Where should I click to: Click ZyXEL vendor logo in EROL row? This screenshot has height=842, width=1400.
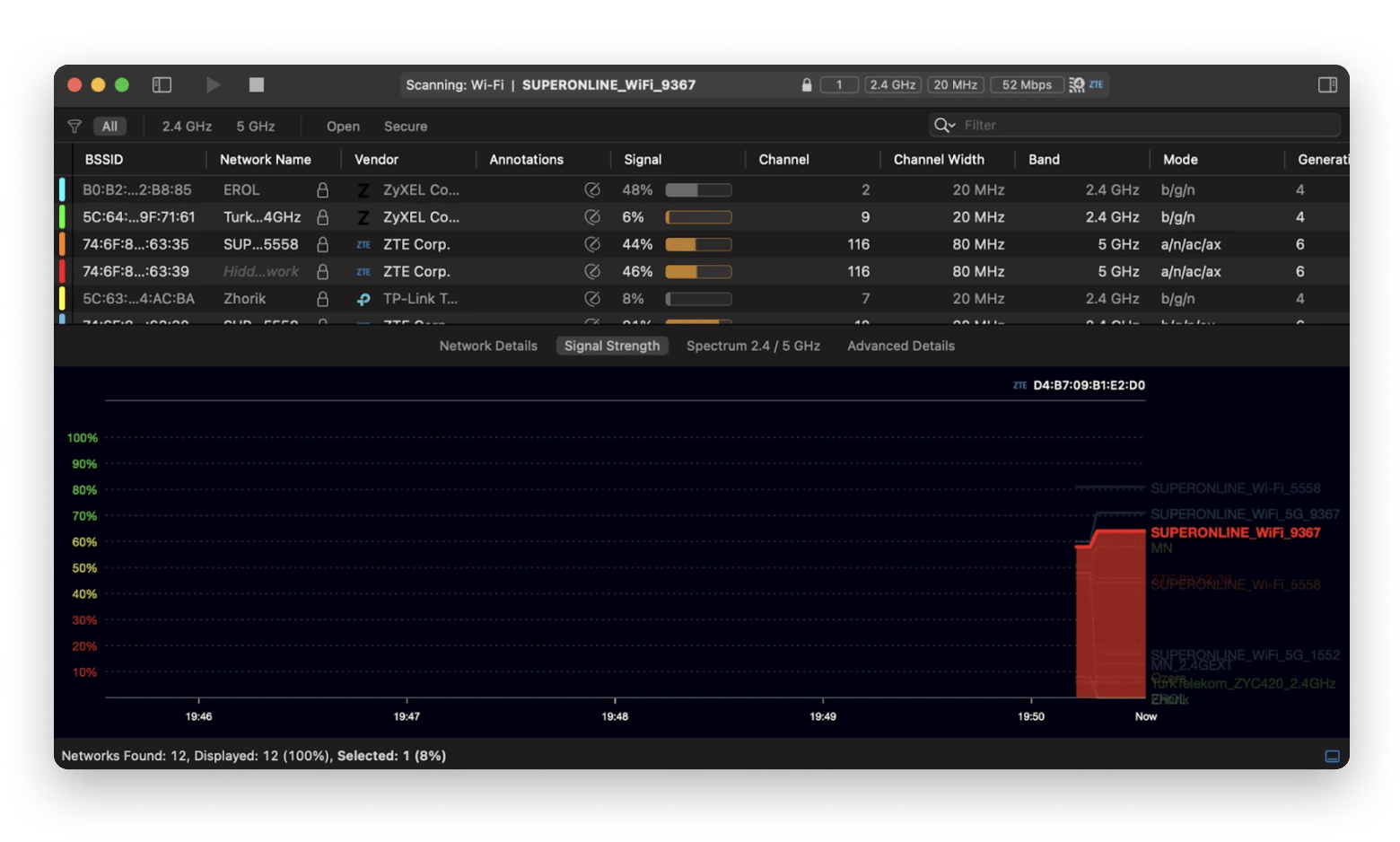(x=363, y=190)
